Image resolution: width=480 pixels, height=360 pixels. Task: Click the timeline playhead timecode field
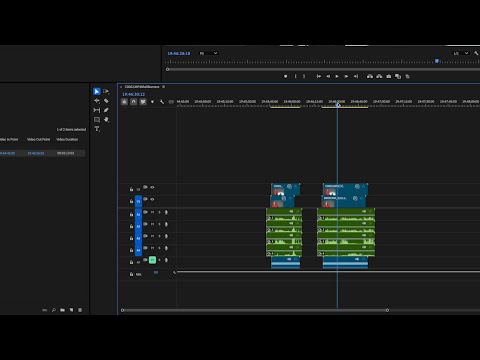point(133,94)
